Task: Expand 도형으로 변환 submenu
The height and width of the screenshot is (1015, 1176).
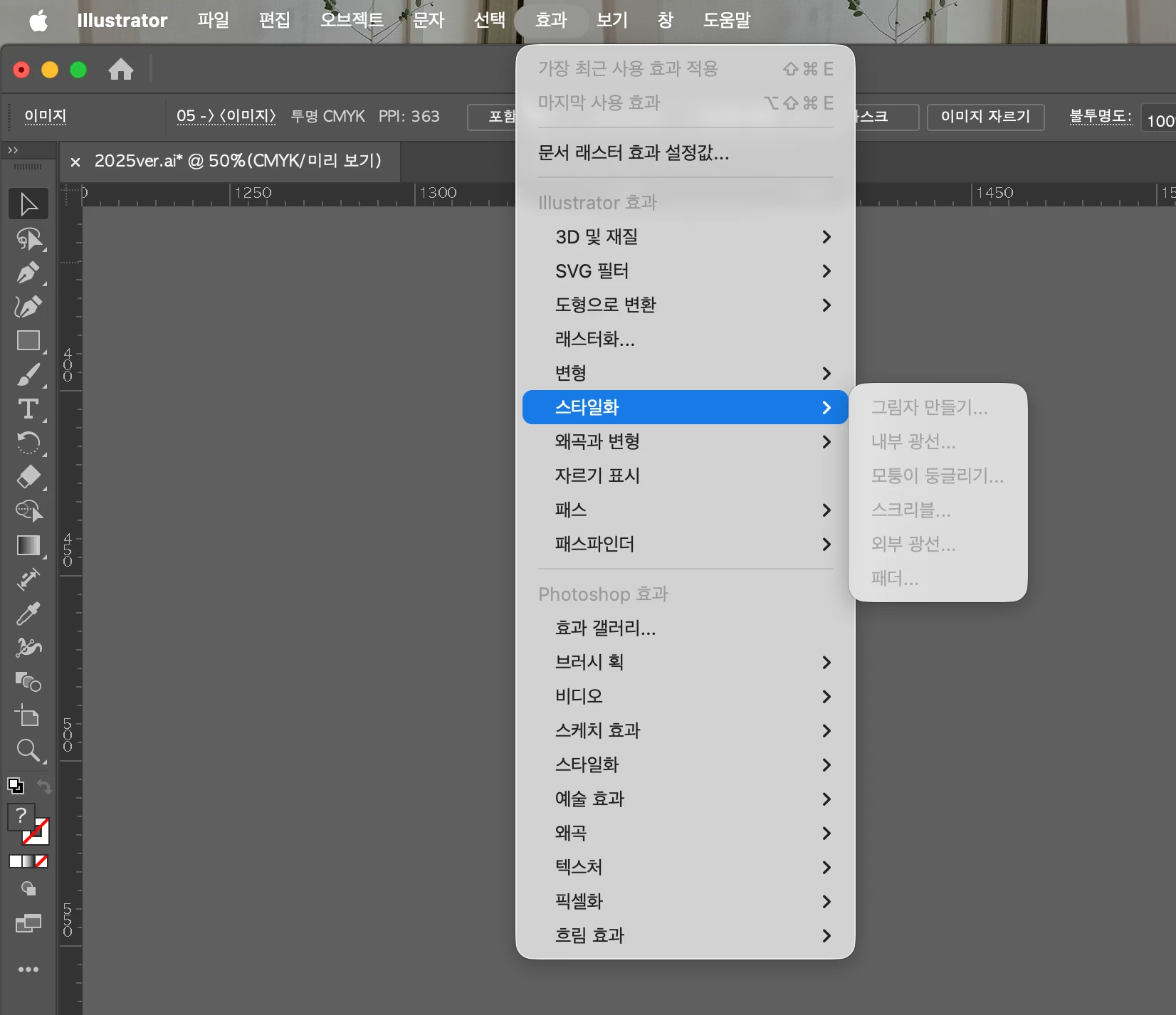Action: 685,305
